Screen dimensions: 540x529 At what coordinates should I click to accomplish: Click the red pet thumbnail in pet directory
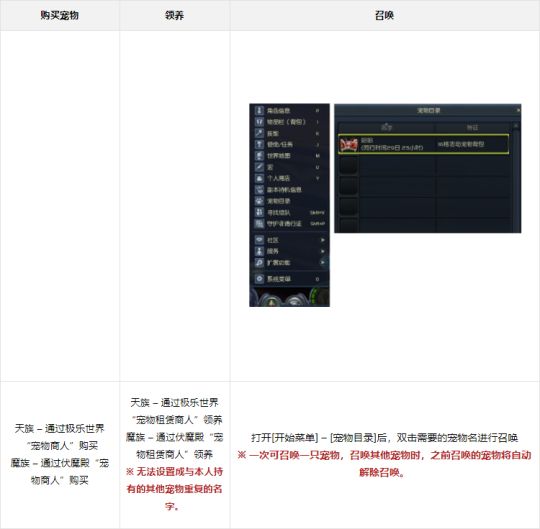click(349, 144)
